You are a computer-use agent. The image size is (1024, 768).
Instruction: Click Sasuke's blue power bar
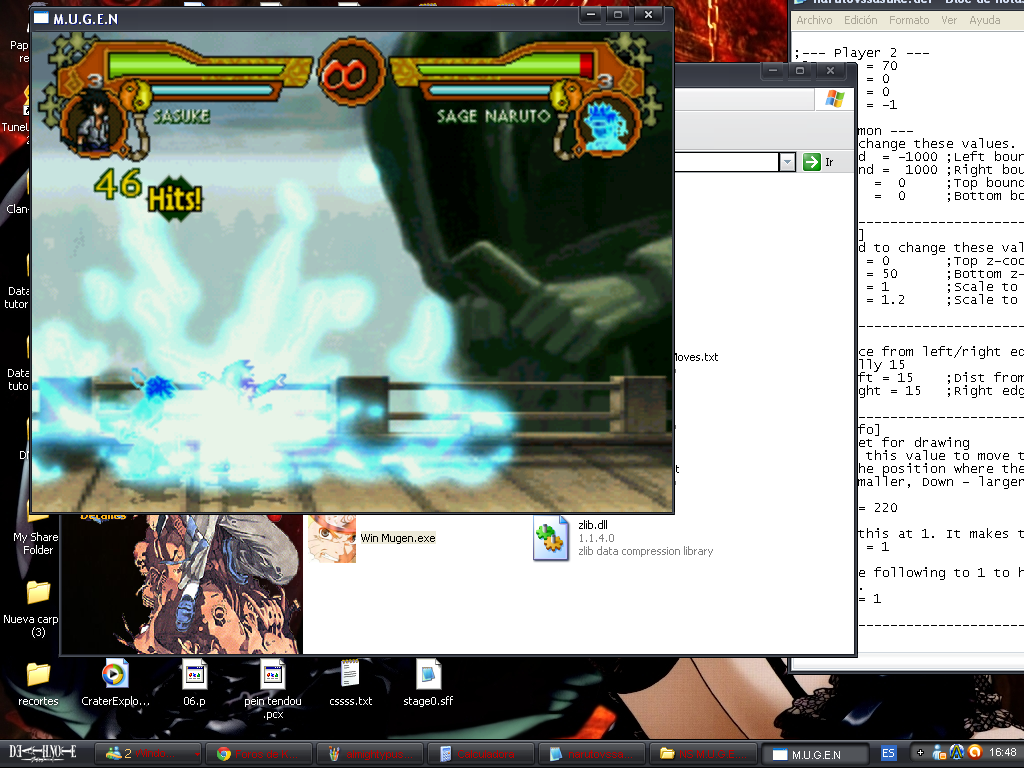click(x=212, y=90)
